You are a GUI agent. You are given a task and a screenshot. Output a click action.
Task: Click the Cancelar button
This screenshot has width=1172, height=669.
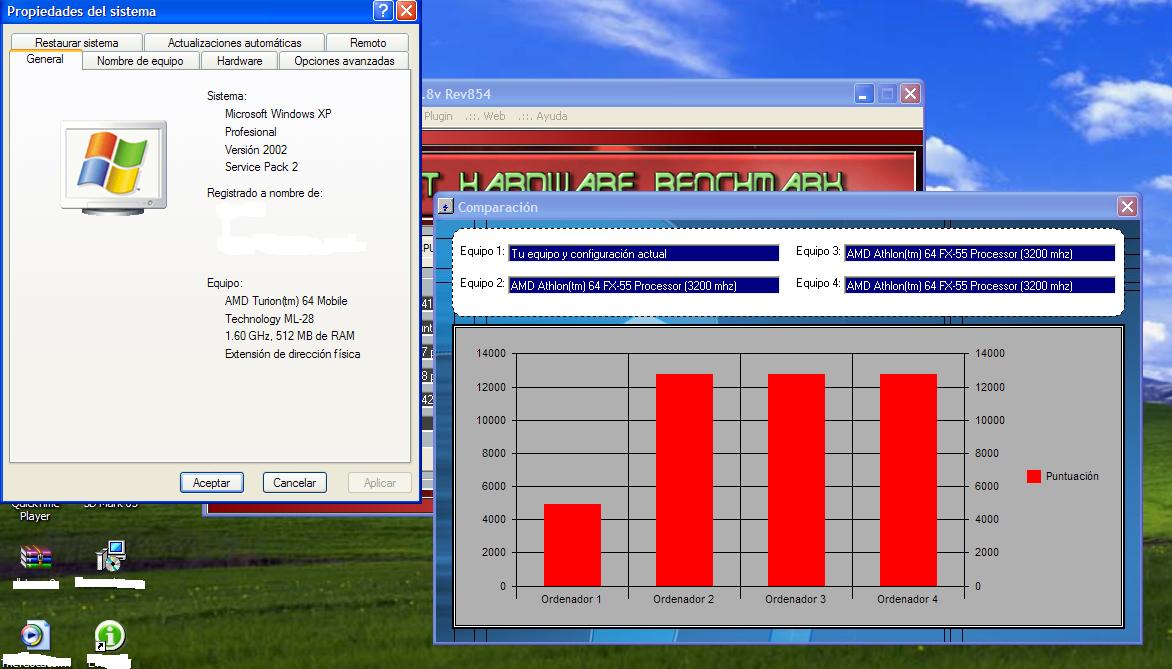coord(294,483)
